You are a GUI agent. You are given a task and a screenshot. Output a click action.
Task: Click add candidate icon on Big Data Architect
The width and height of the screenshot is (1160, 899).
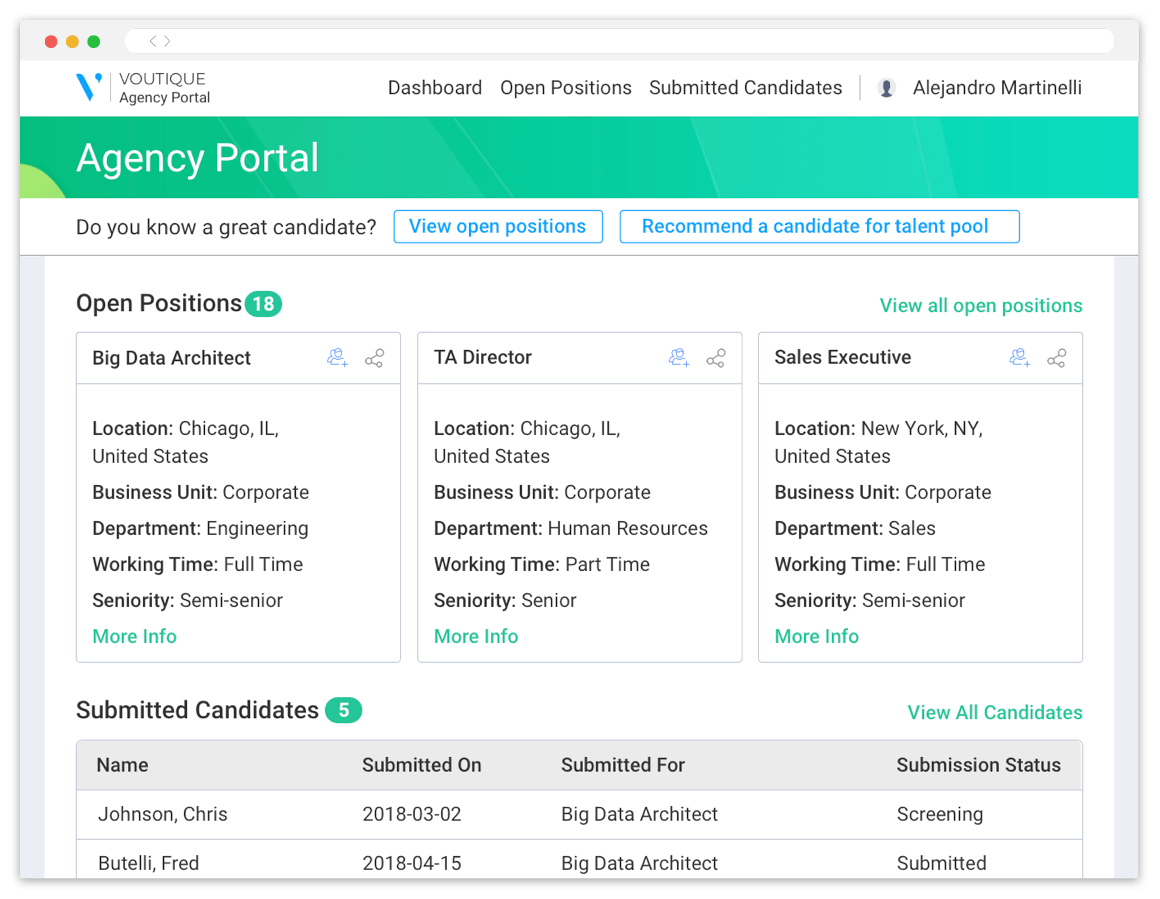(x=337, y=358)
